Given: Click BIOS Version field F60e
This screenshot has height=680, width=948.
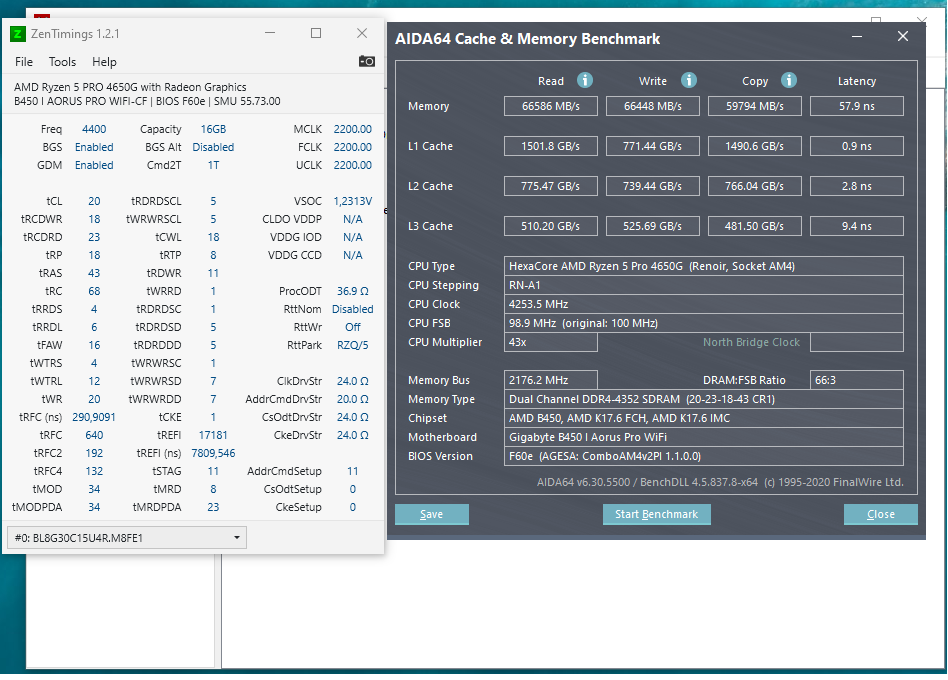Looking at the screenshot, I should [704, 456].
